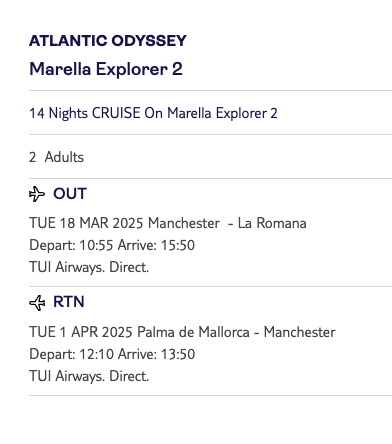Select outbound Arrive: 15:50 time
392x444 pixels.
tap(156, 245)
